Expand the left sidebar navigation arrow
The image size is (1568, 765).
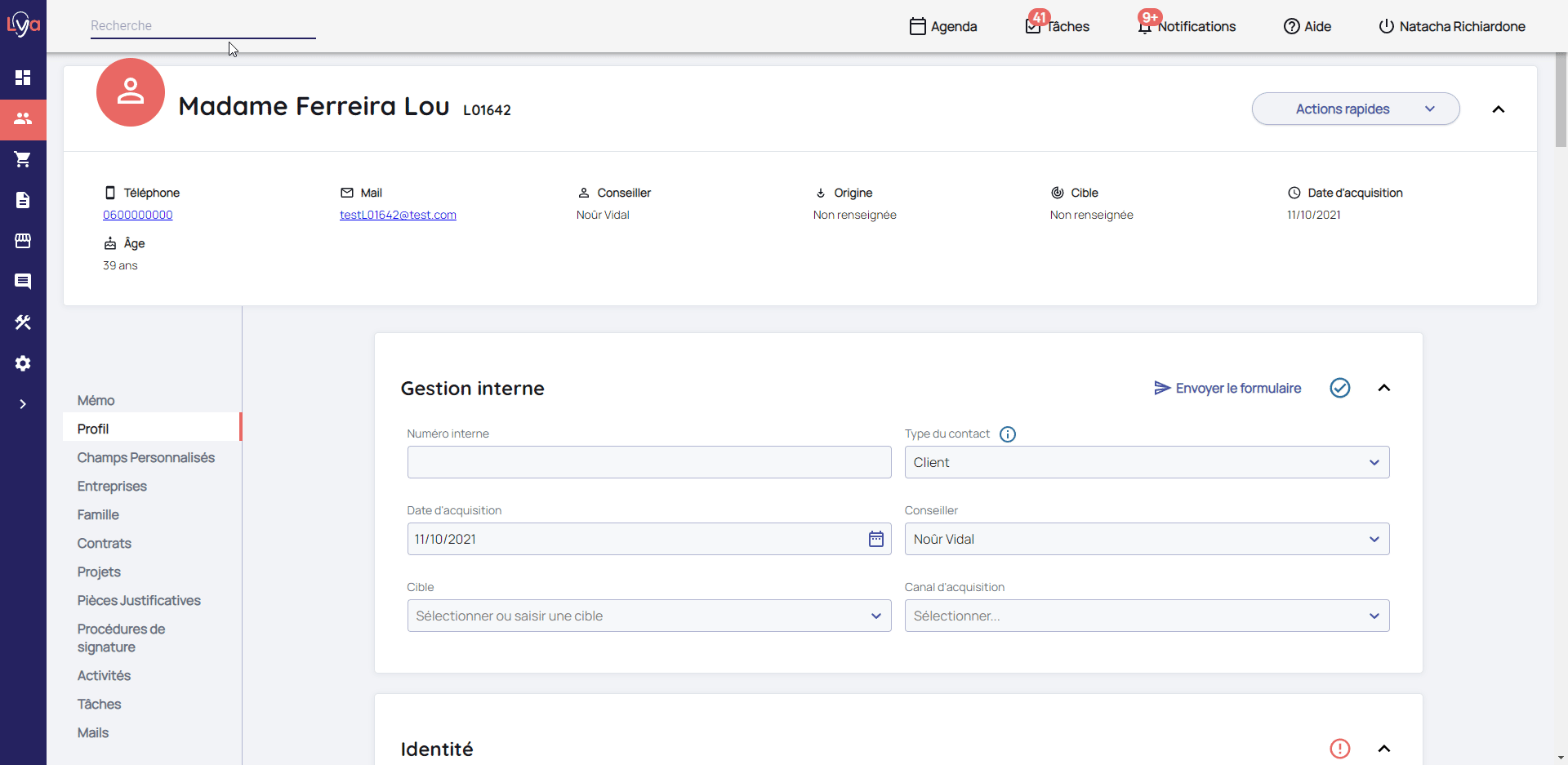(x=23, y=404)
